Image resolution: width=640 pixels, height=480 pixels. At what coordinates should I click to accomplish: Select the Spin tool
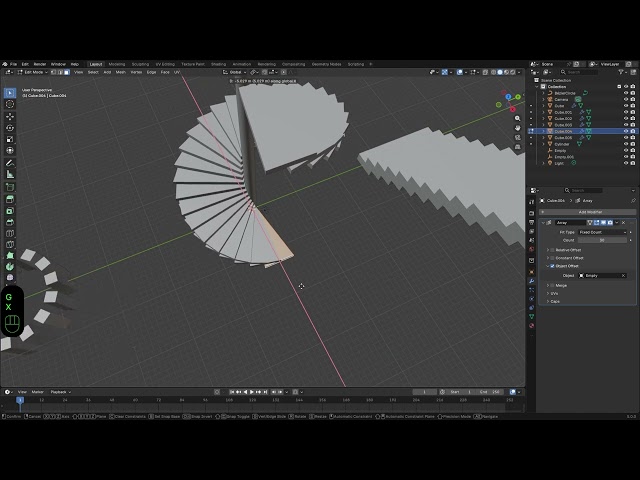pyautogui.click(x=10, y=267)
